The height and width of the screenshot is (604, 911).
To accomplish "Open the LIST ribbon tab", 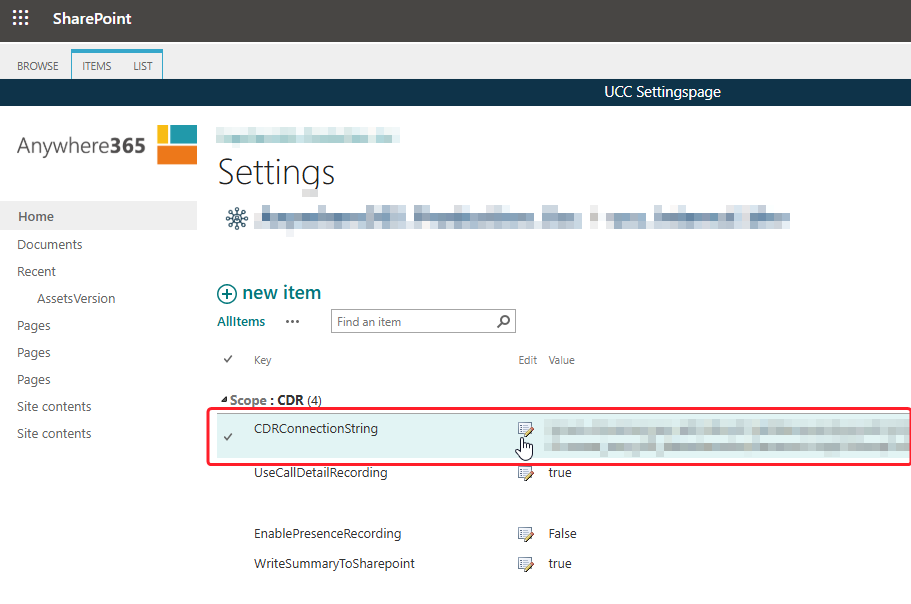I will click(143, 66).
